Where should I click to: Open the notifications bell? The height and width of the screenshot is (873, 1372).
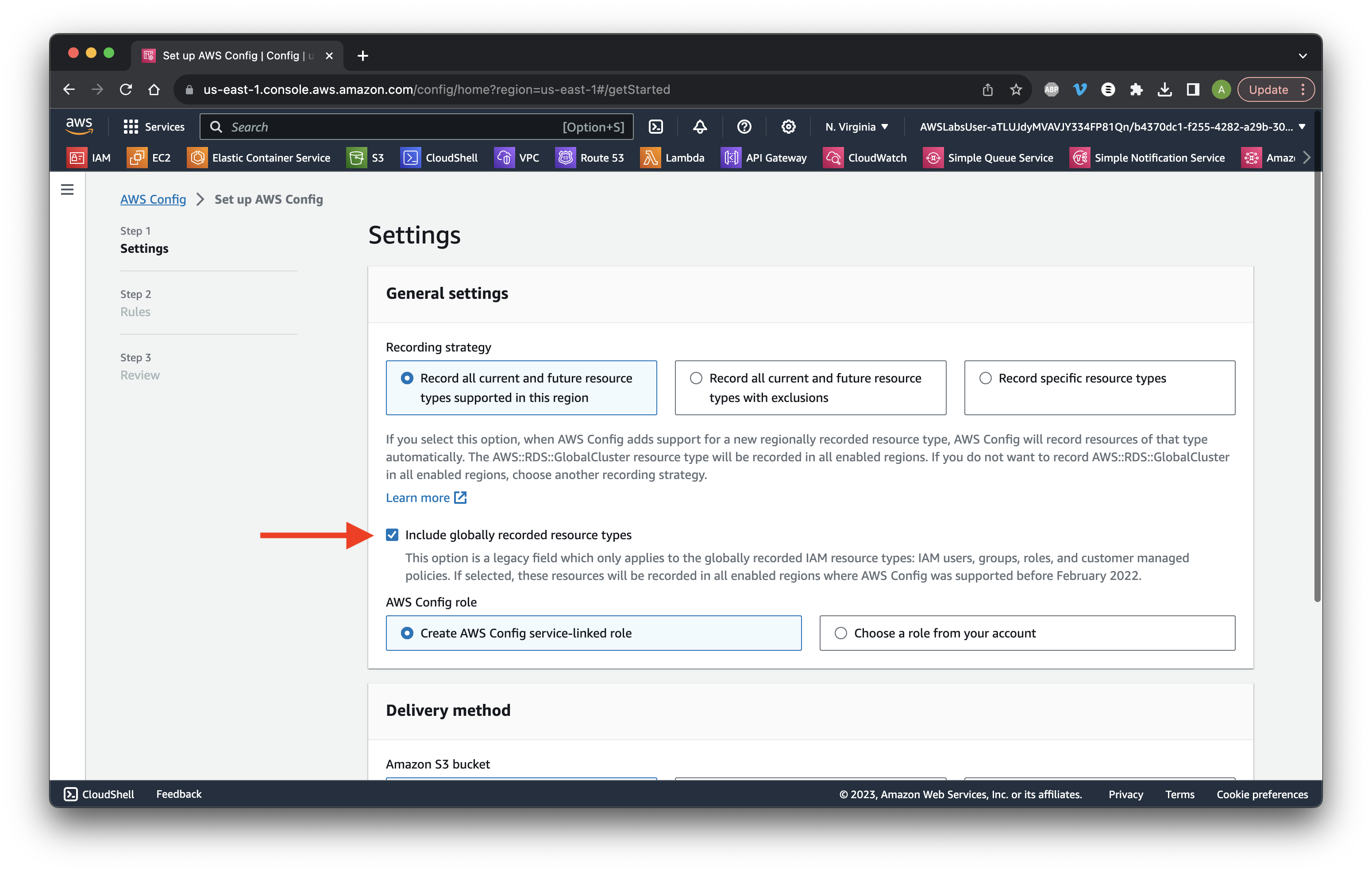(700, 127)
